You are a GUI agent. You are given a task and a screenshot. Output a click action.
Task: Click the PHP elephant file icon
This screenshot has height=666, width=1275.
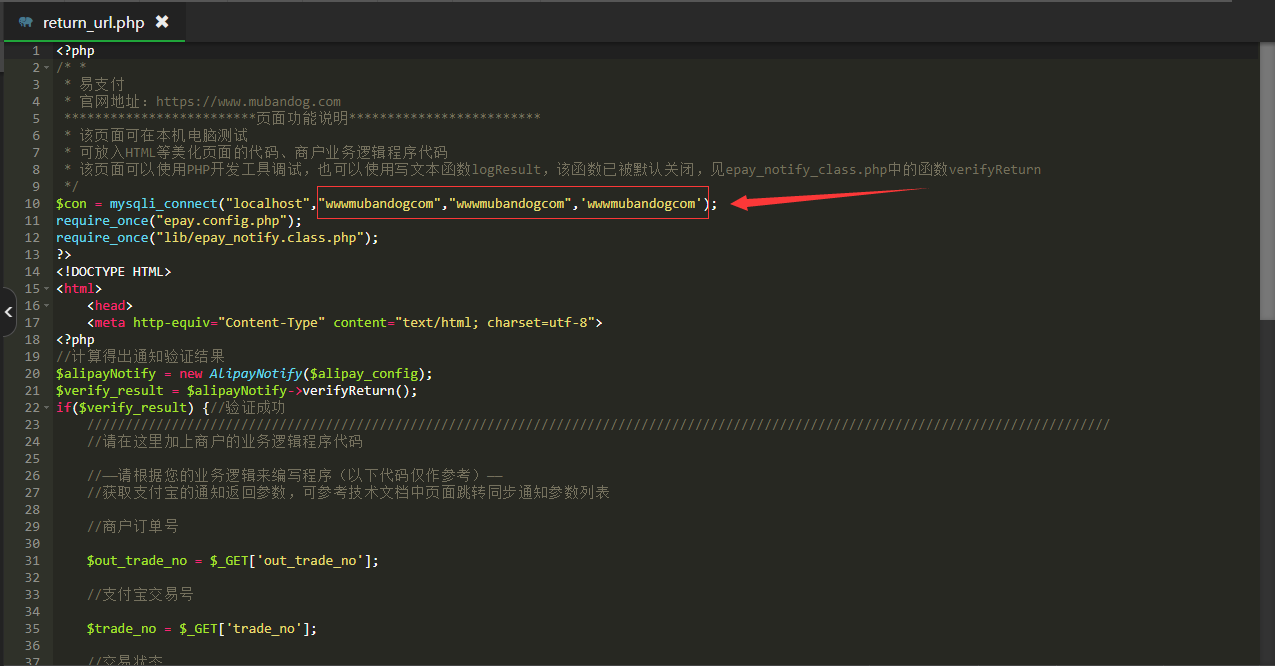pos(26,22)
